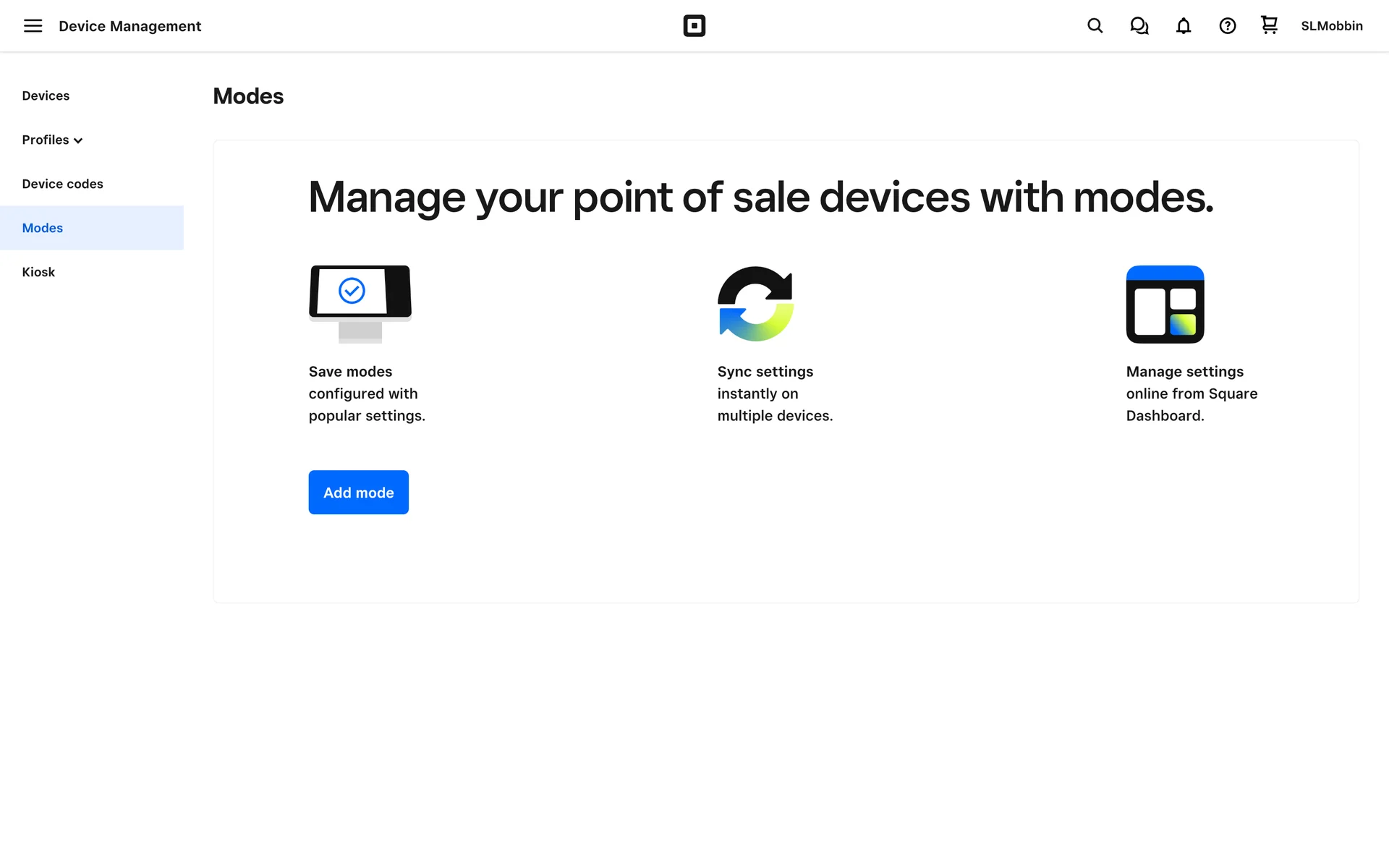Select the Modes sidebar item
This screenshot has height=868, width=1389.
43,228
